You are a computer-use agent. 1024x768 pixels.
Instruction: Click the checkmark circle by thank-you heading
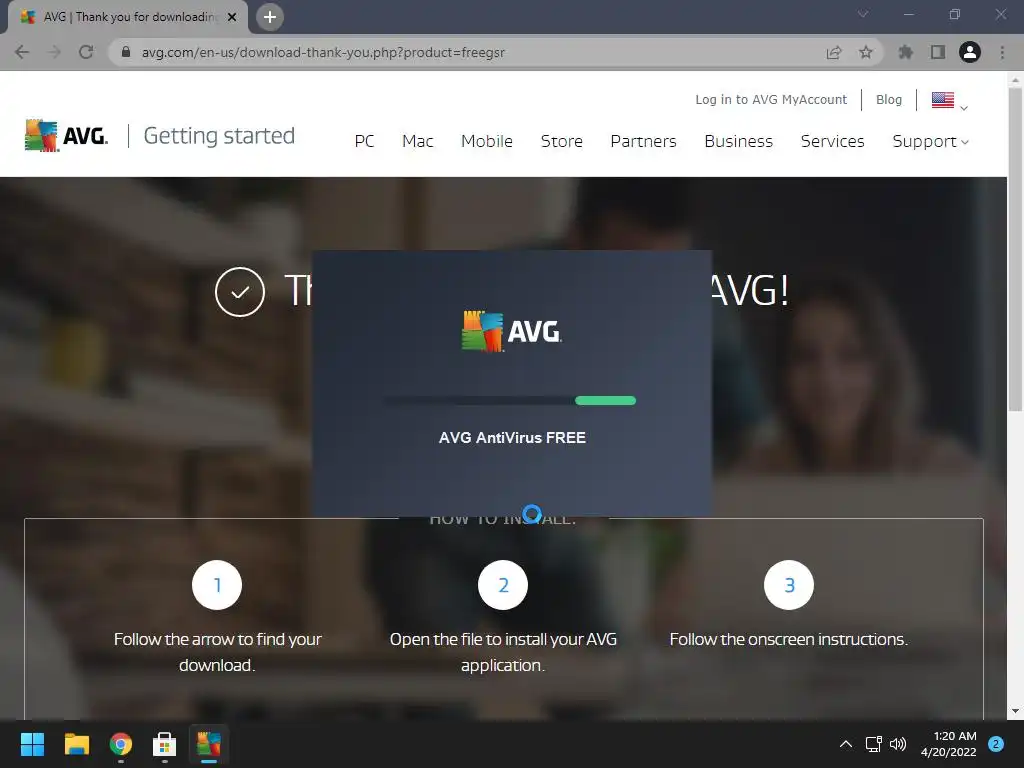(x=240, y=292)
